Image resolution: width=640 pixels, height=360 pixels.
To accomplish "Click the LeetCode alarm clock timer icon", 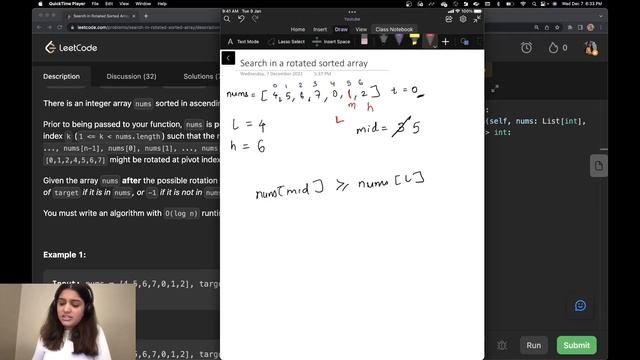I will point(527,48).
